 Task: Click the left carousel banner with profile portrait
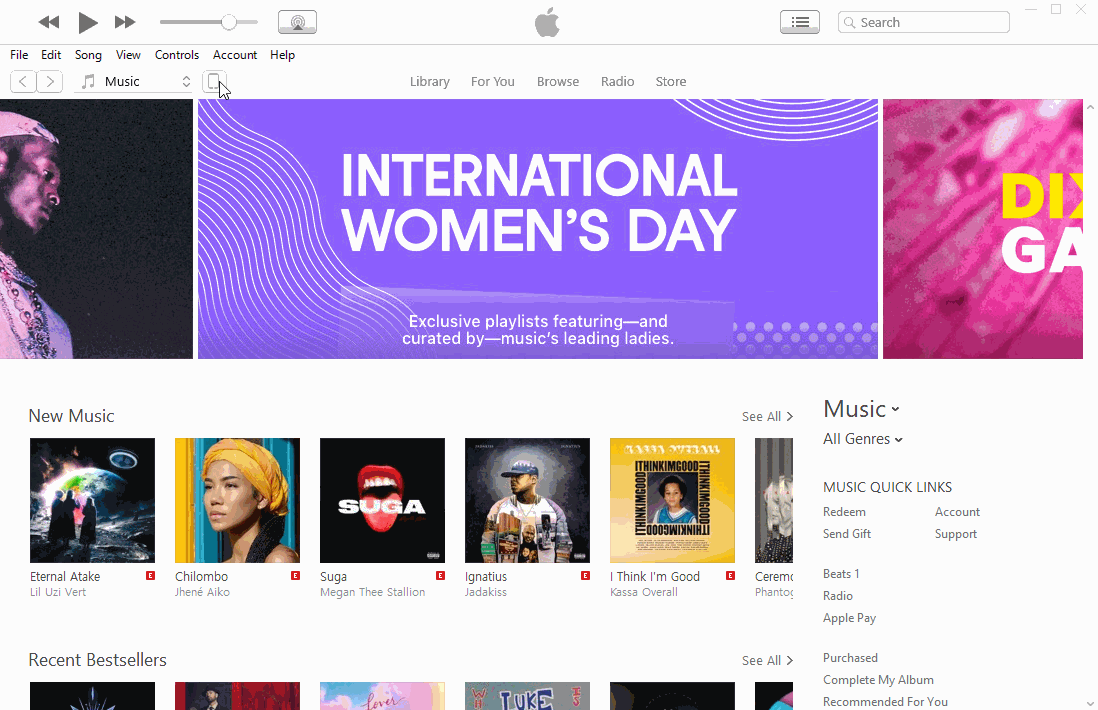96,229
